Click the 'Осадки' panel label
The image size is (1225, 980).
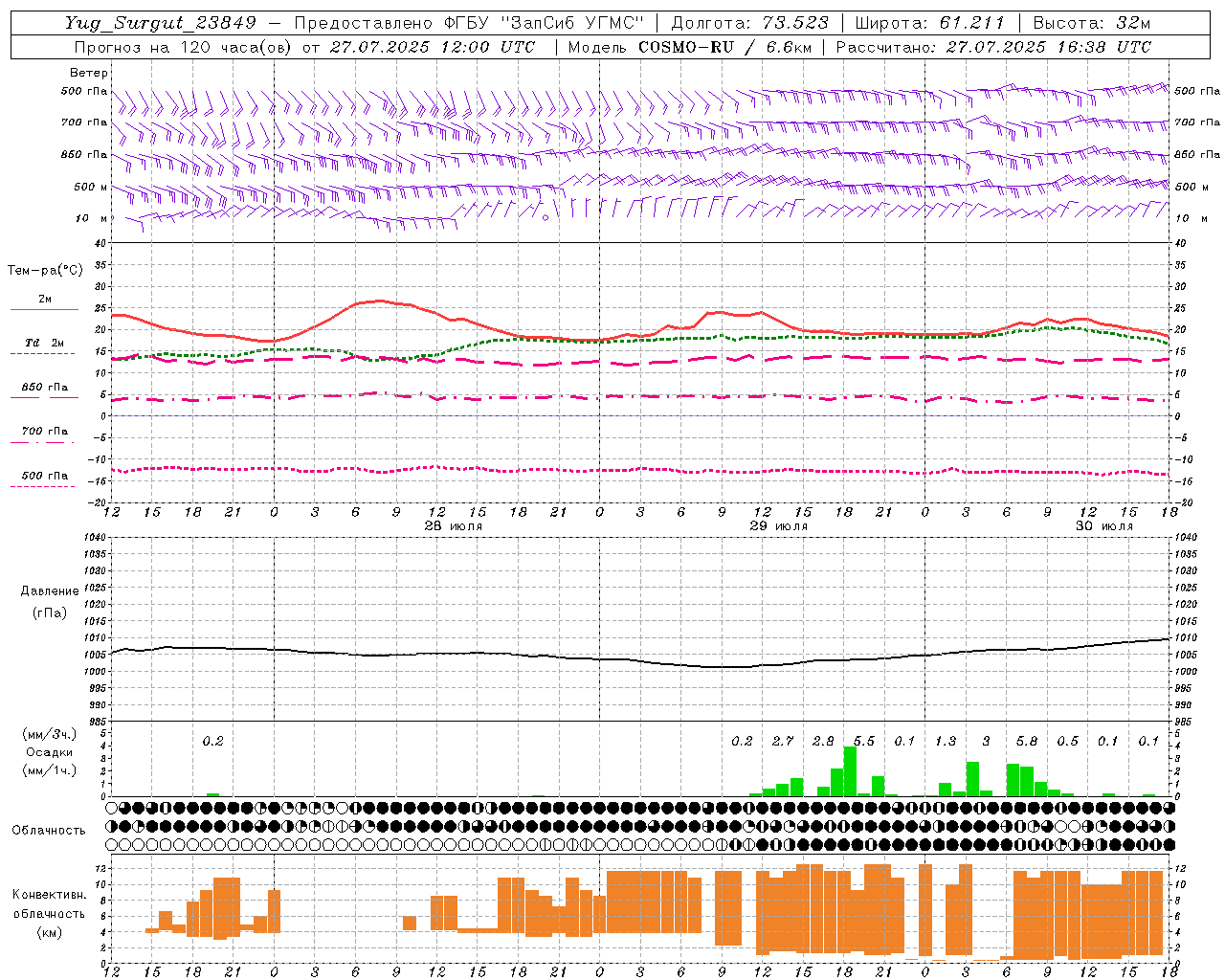(50, 752)
